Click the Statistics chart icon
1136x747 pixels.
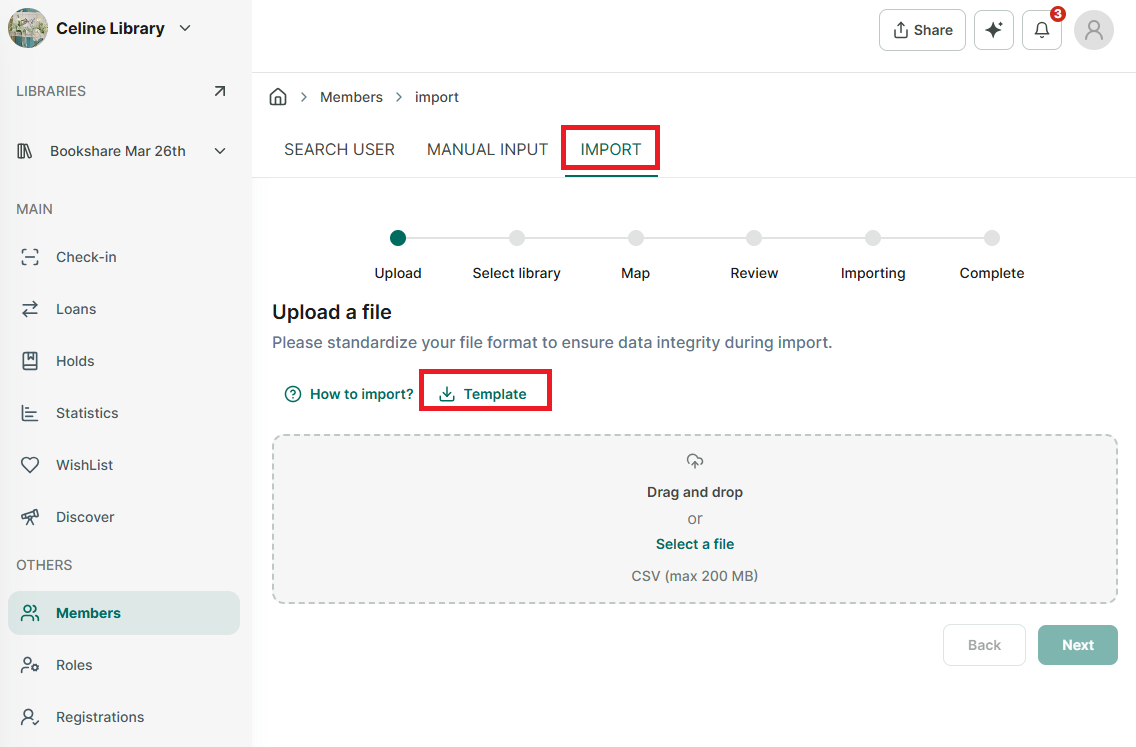tap(30, 413)
